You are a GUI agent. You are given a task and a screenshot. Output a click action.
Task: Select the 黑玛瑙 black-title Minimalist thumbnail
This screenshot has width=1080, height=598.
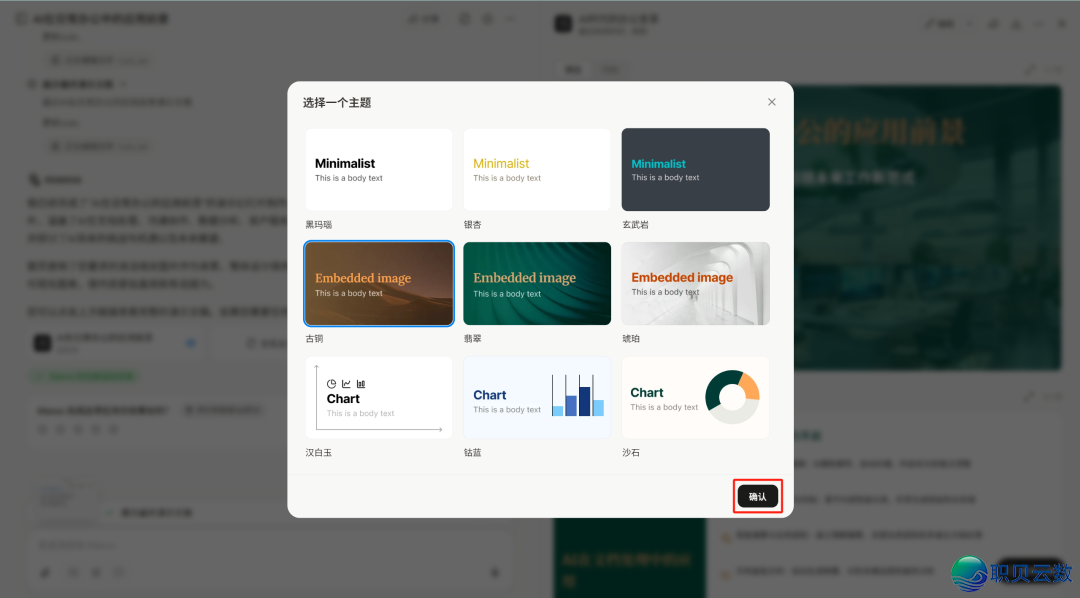click(x=379, y=169)
